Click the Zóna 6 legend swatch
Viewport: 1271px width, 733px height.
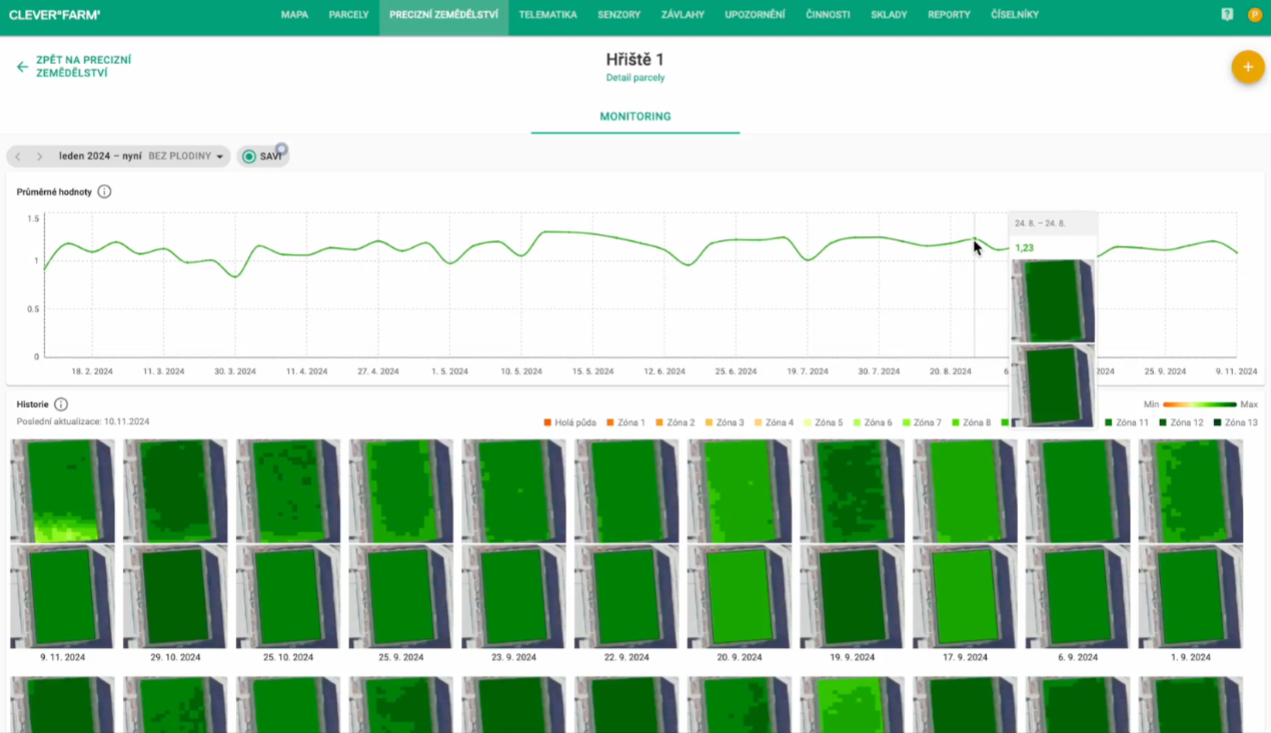857,423
